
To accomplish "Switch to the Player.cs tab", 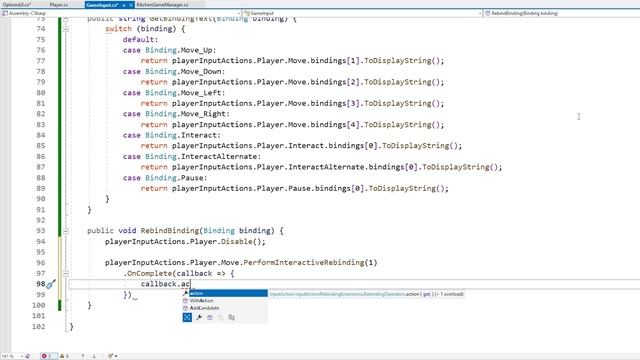I will coord(59,5).
